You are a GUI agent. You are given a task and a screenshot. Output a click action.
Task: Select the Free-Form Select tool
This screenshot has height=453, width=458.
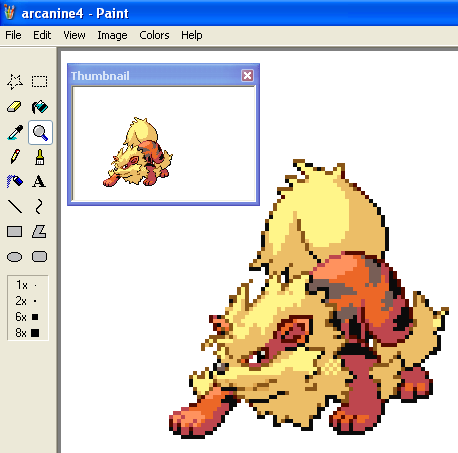coord(15,82)
